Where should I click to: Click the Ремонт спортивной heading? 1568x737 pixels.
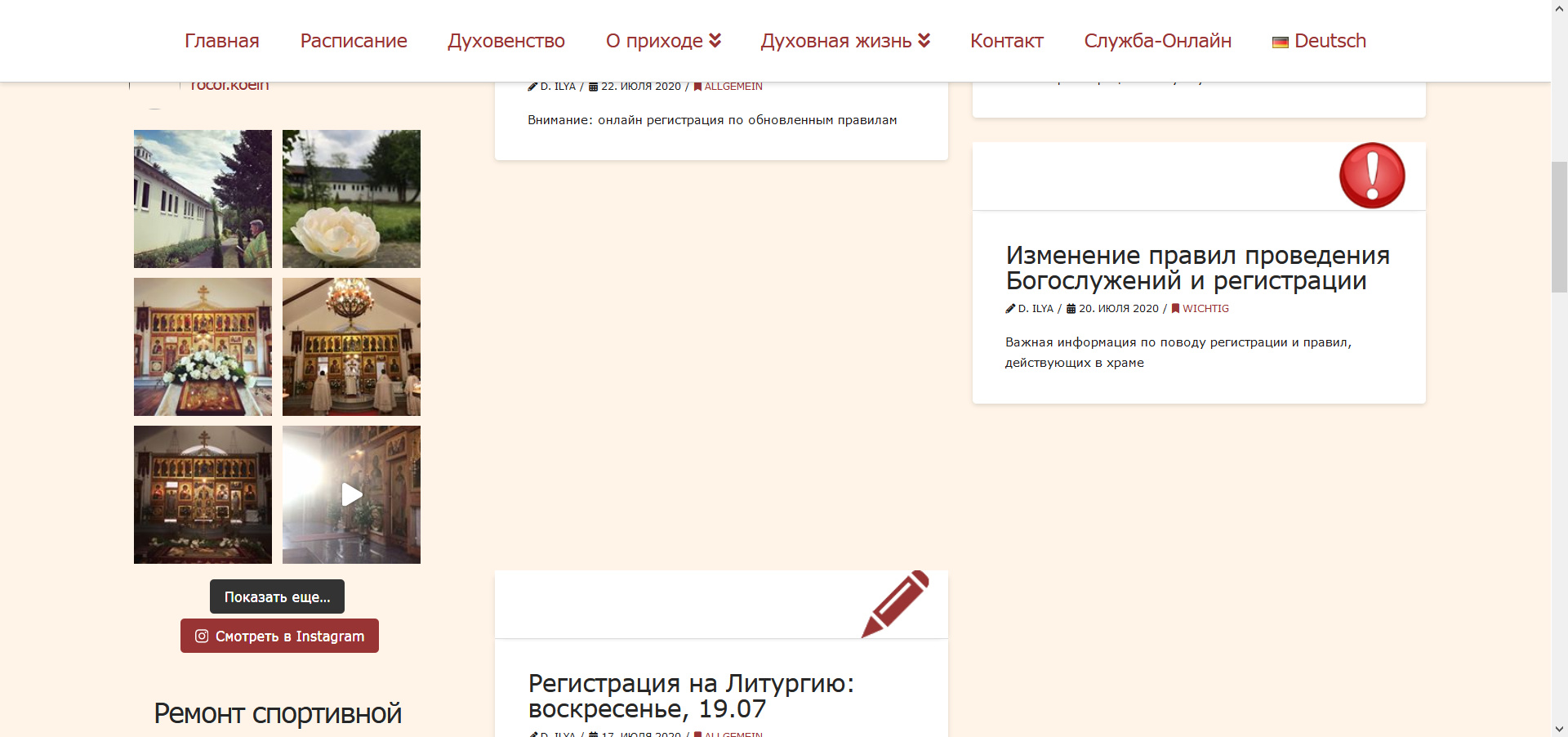[x=278, y=713]
